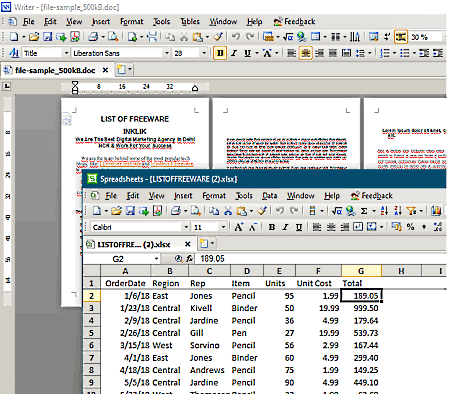Decrease font size in Spreadsheets
Image resolution: width=450 pixels, height=394 pixels.
click(x=253, y=227)
